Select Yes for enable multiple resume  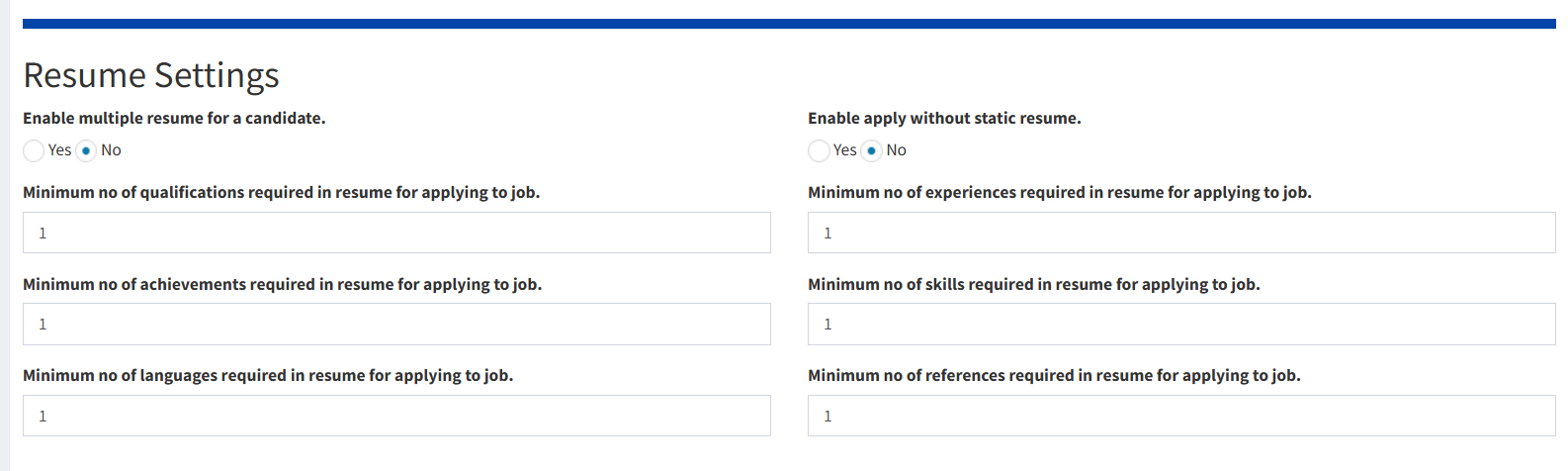pyautogui.click(x=34, y=150)
